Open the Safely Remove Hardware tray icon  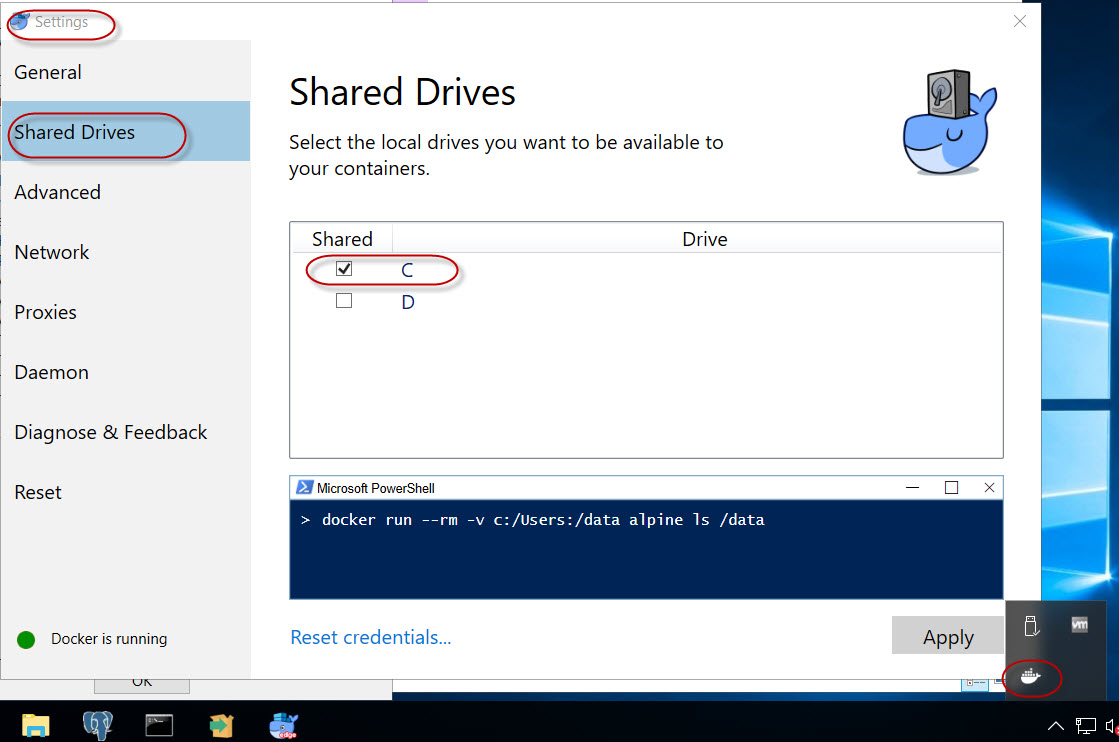1029,624
